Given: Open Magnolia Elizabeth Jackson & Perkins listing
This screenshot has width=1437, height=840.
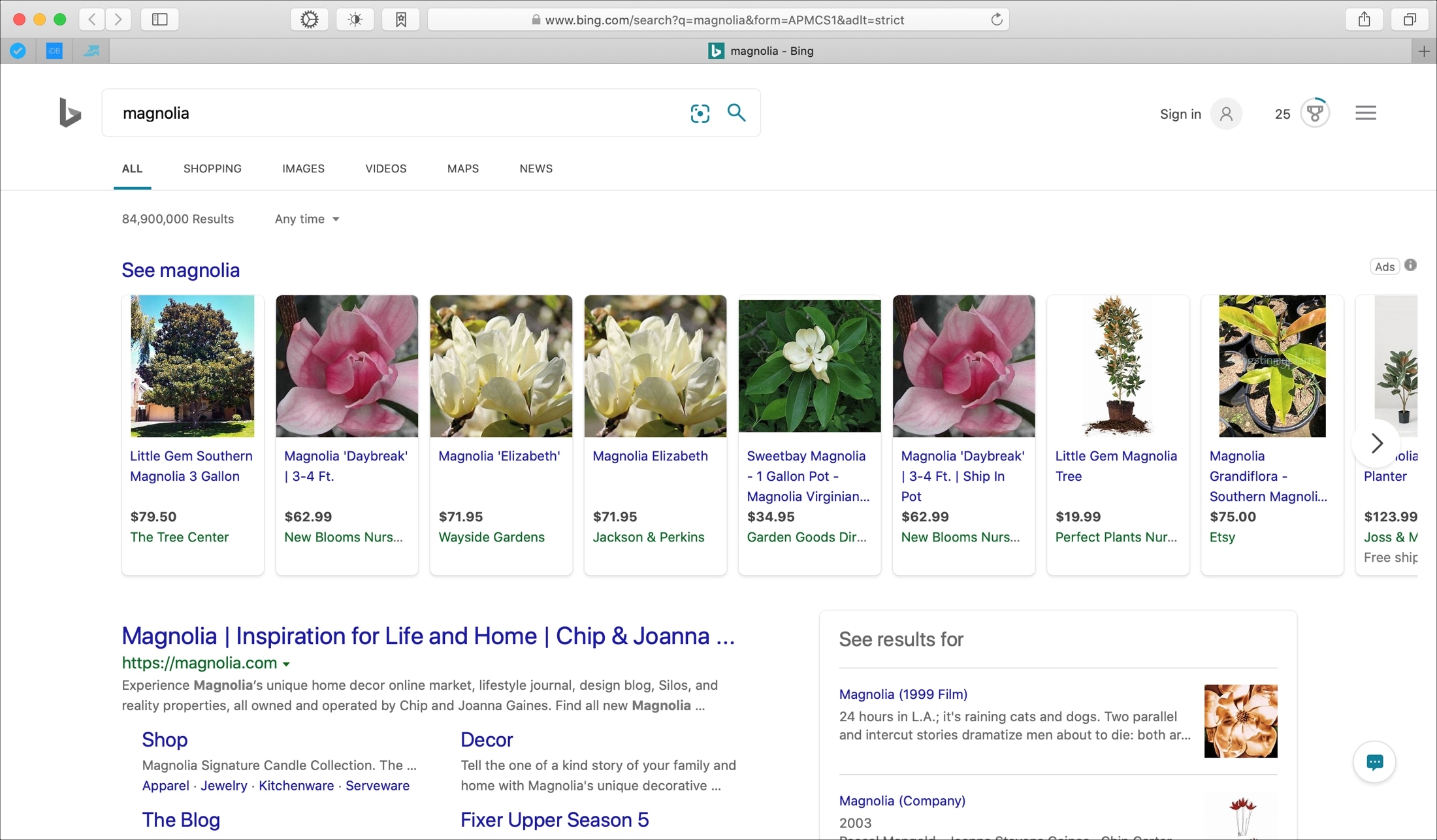Looking at the screenshot, I should pyautogui.click(x=655, y=435).
